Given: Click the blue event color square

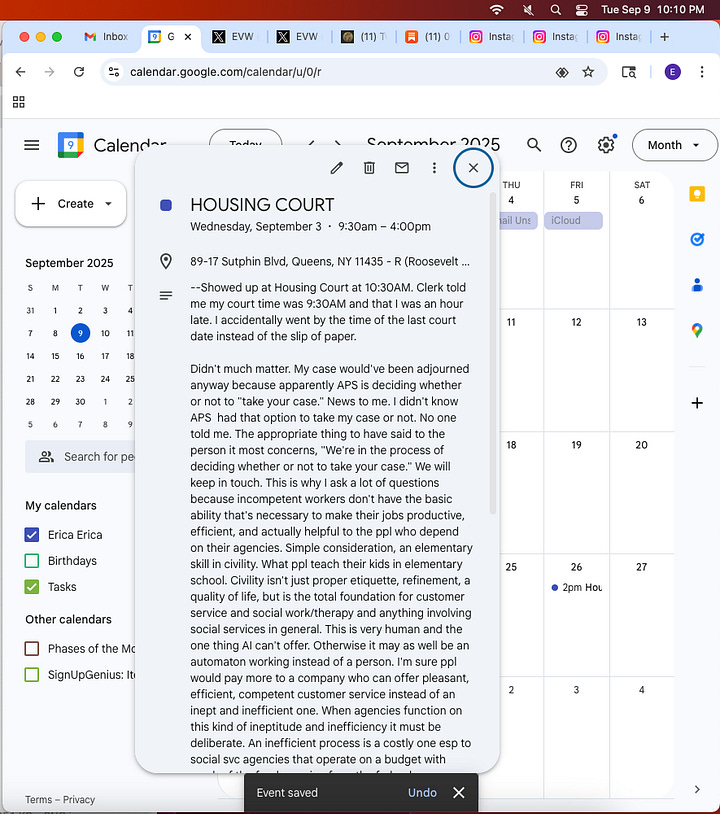Looking at the screenshot, I should pyautogui.click(x=166, y=205).
